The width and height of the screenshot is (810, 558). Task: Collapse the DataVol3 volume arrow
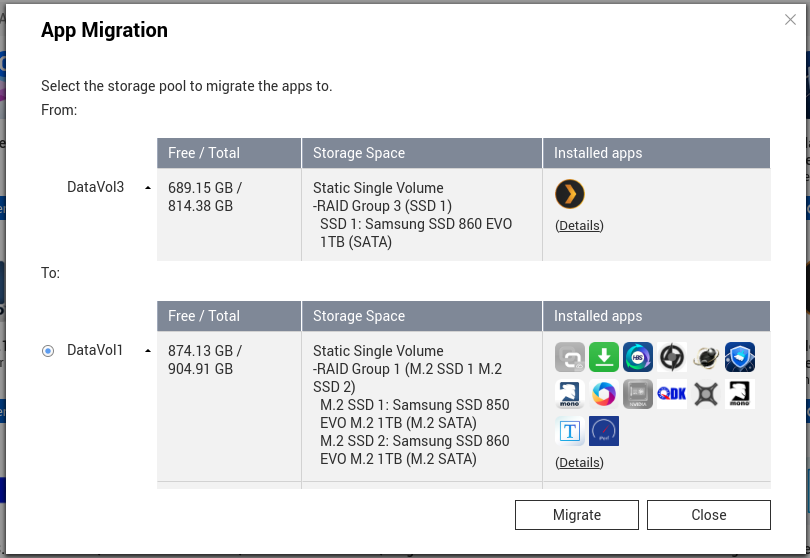[148, 187]
